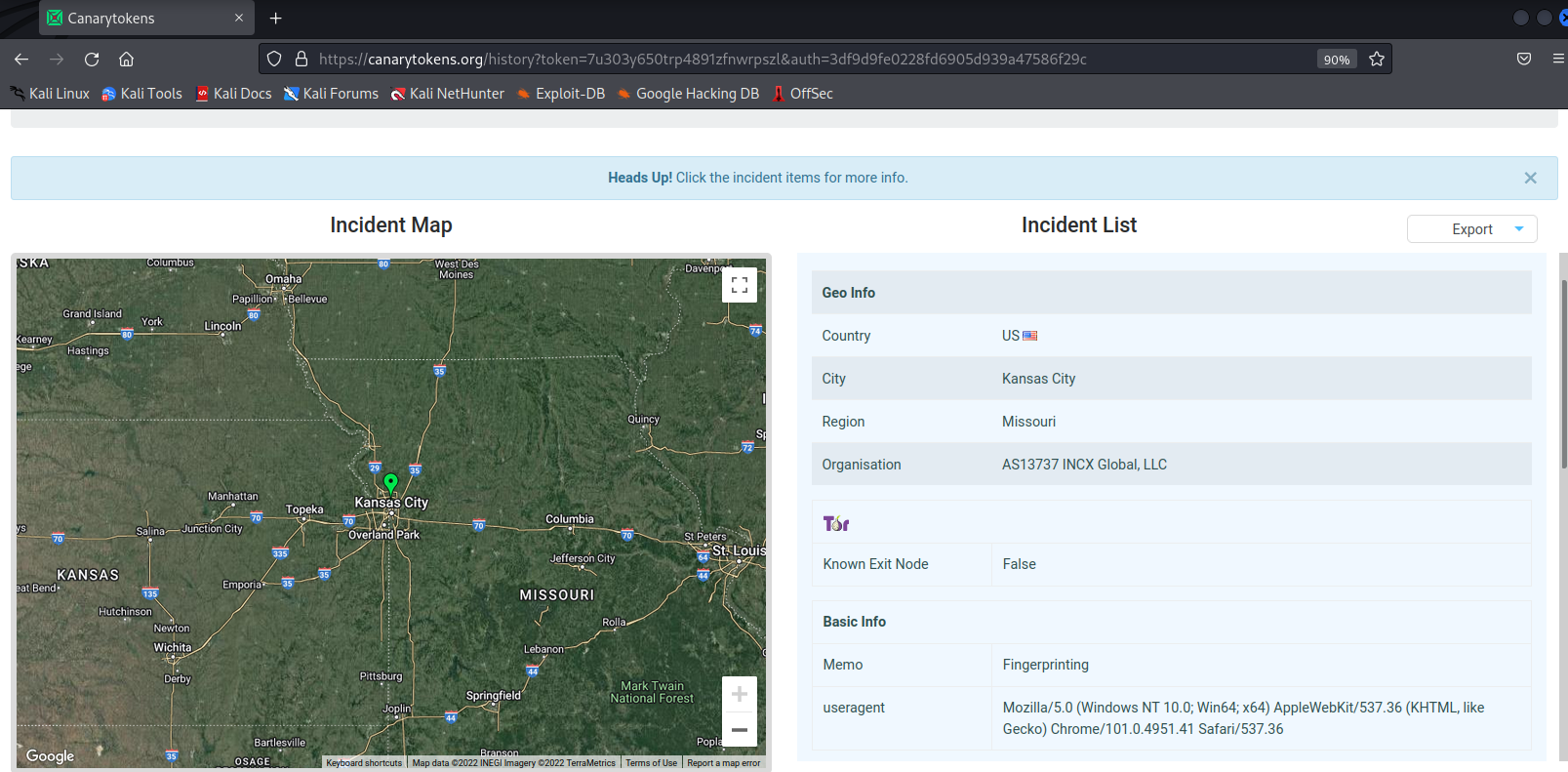1568x772 pixels.
Task: Click the shield tracking protection icon
Action: (x=274, y=60)
